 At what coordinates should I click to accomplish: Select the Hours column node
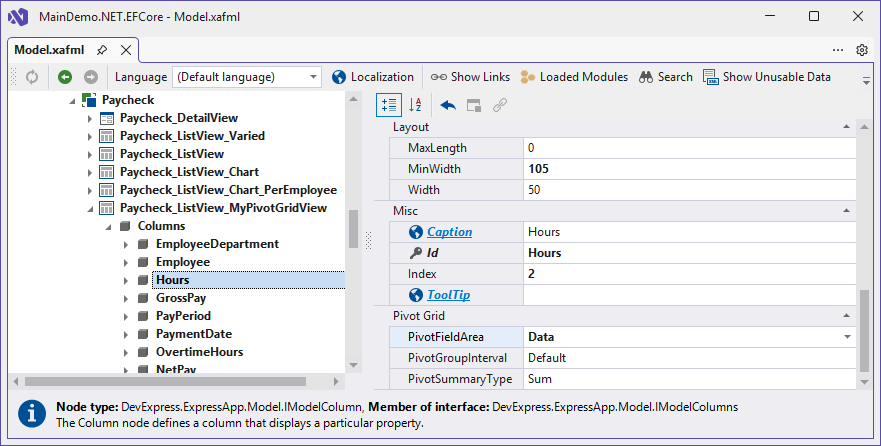pyautogui.click(x=172, y=280)
